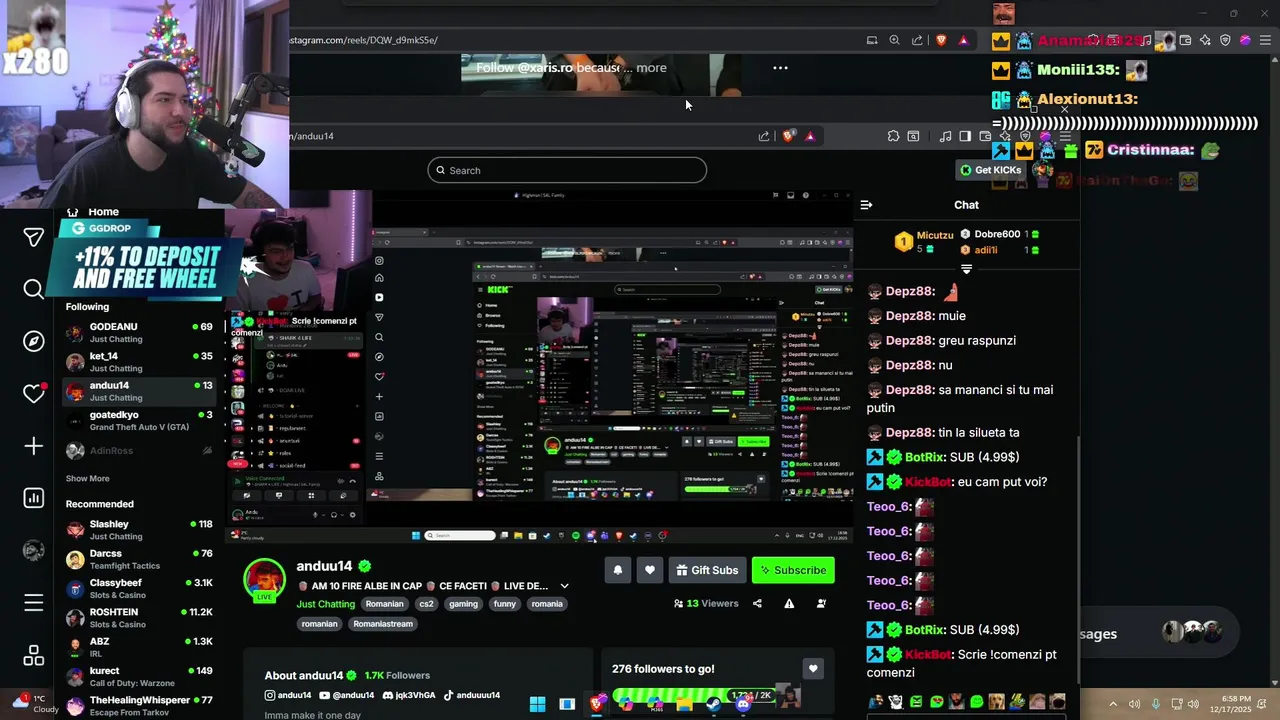The height and width of the screenshot is (720, 1280).
Task: Follow anduu14 with heart button
Action: pyautogui.click(x=649, y=570)
